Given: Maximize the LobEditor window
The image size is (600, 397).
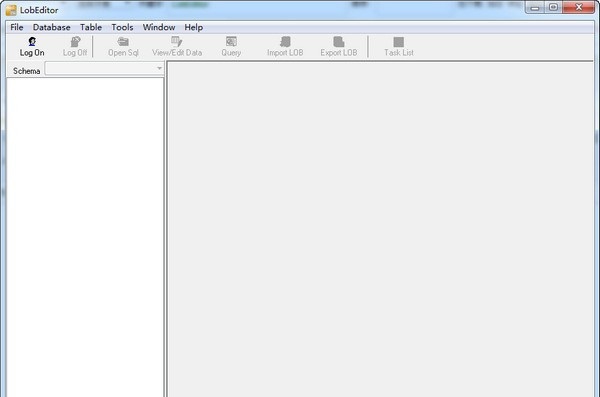Looking at the screenshot, I should tap(553, 8).
